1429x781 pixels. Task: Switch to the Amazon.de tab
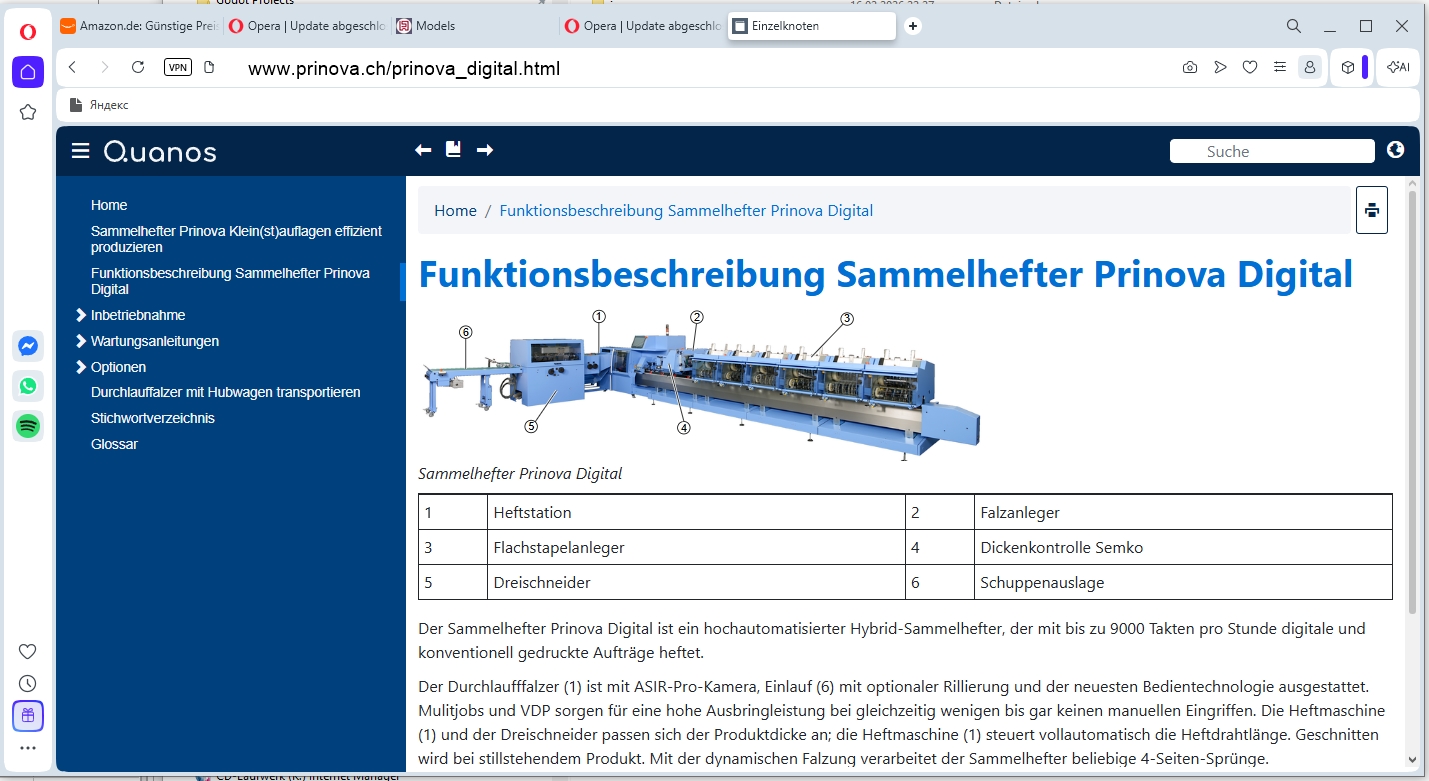[x=139, y=26]
